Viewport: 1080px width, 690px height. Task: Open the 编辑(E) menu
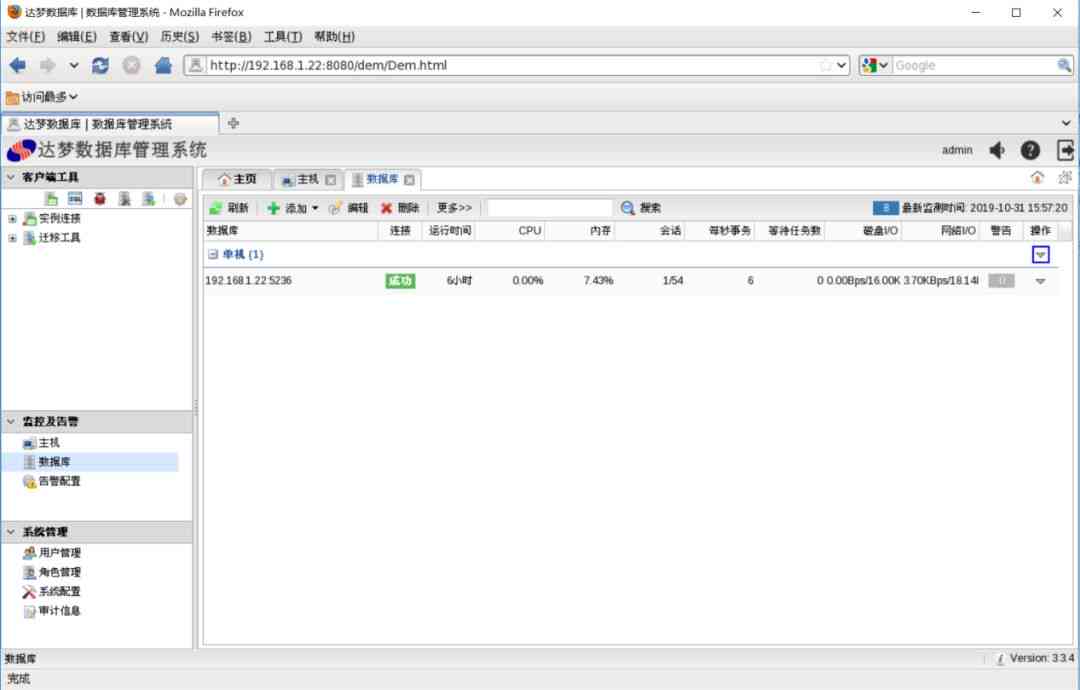[76, 36]
